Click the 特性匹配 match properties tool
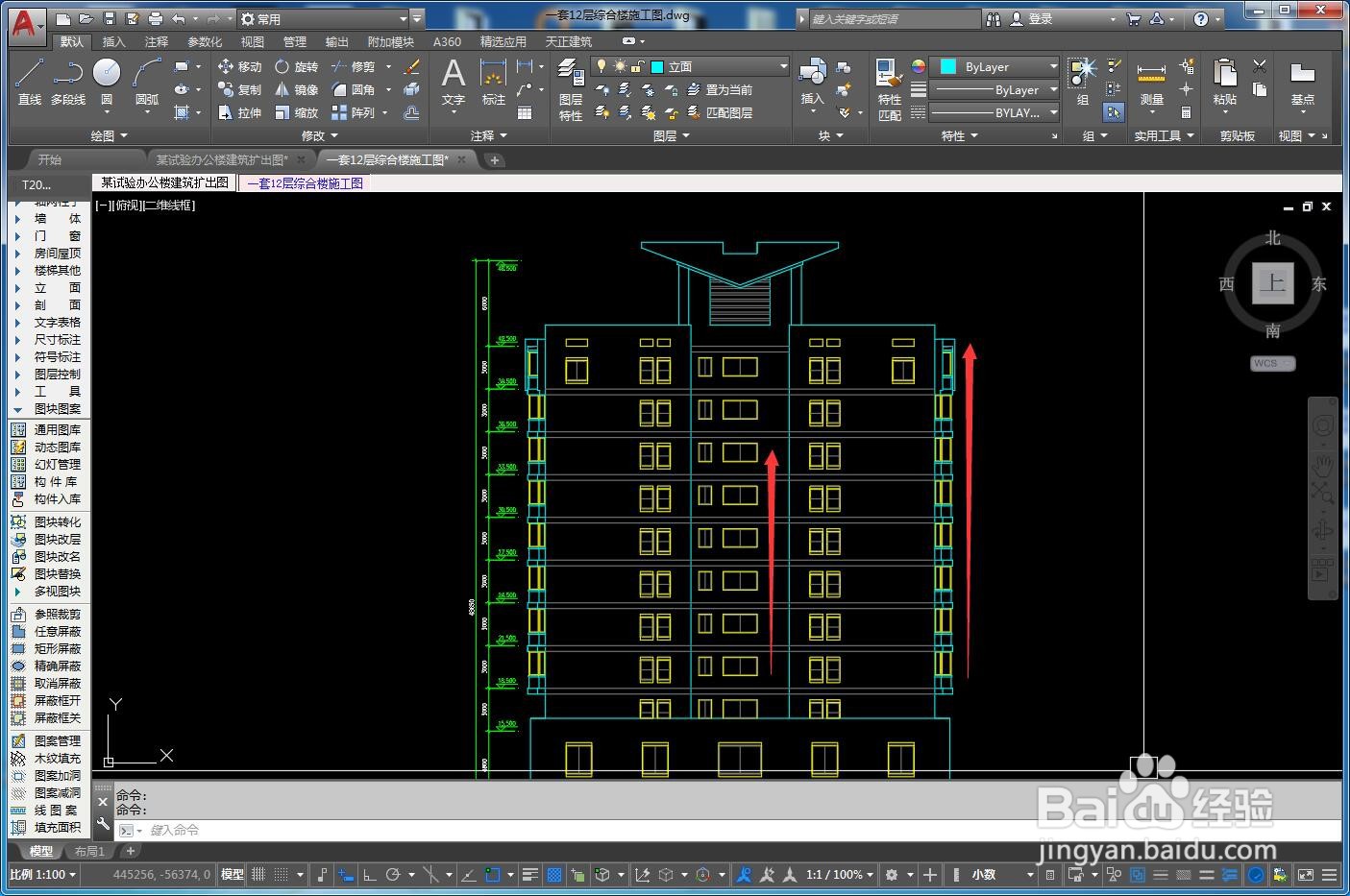 pos(890,89)
